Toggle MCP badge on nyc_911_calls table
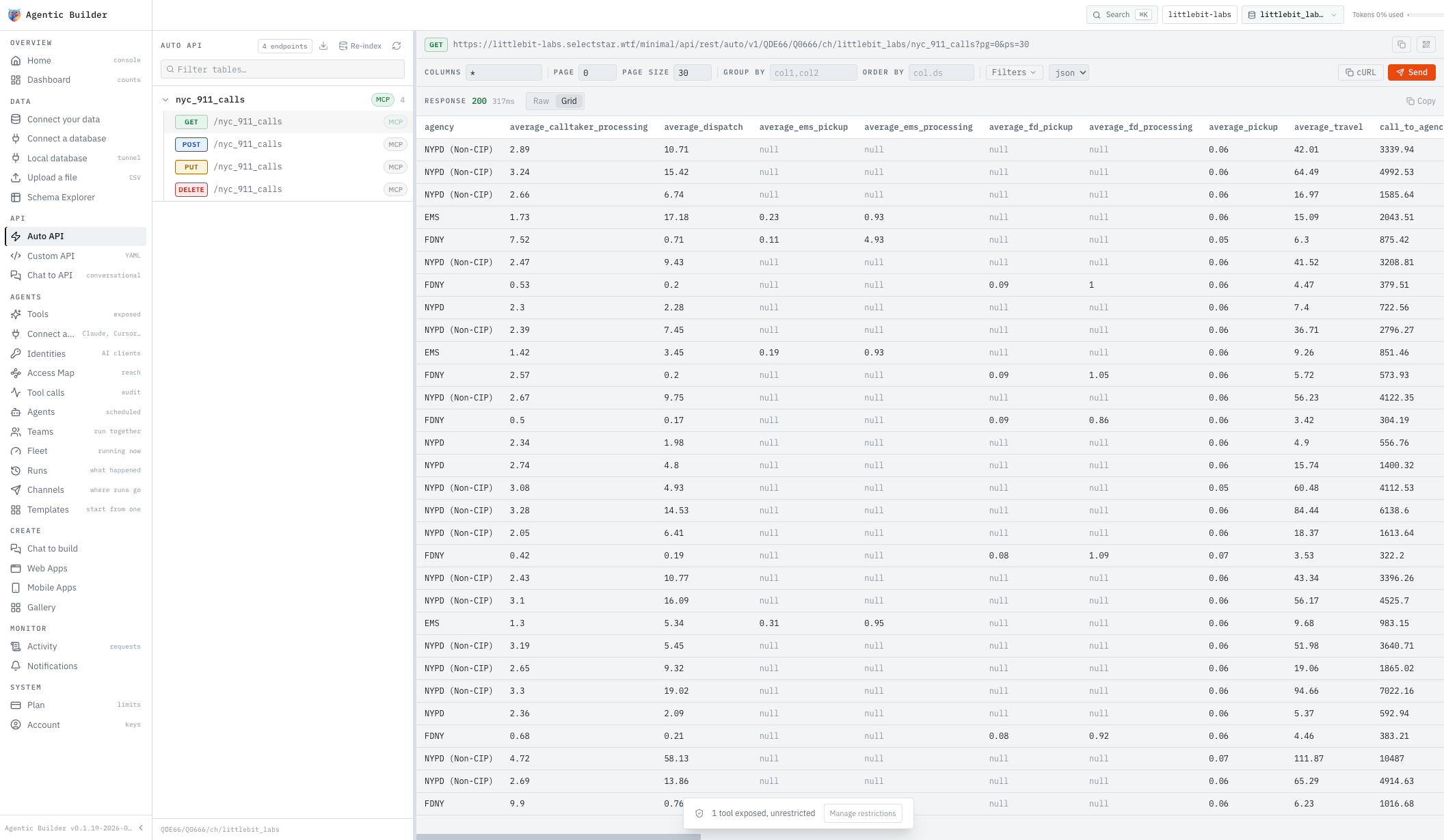1444x840 pixels. [x=383, y=100]
